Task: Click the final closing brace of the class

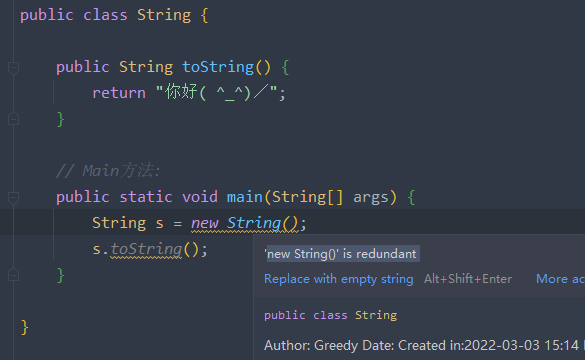Action: pyautogui.click(x=25, y=328)
